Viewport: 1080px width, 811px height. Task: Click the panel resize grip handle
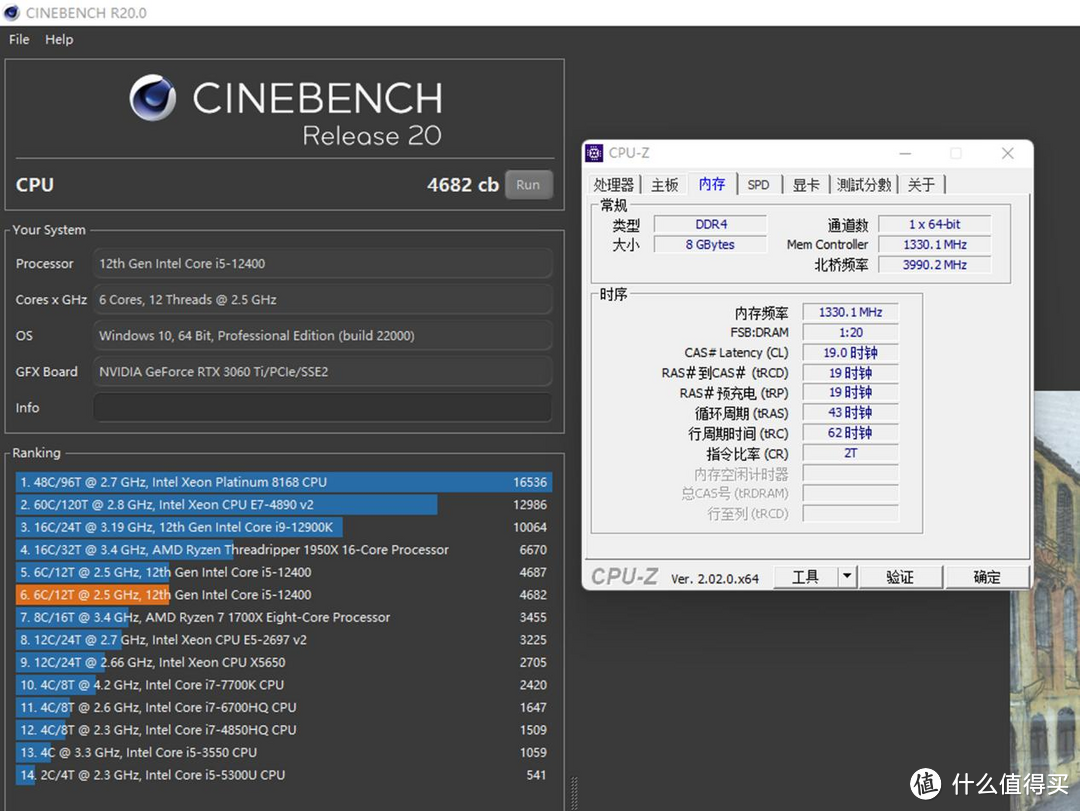coord(574,792)
